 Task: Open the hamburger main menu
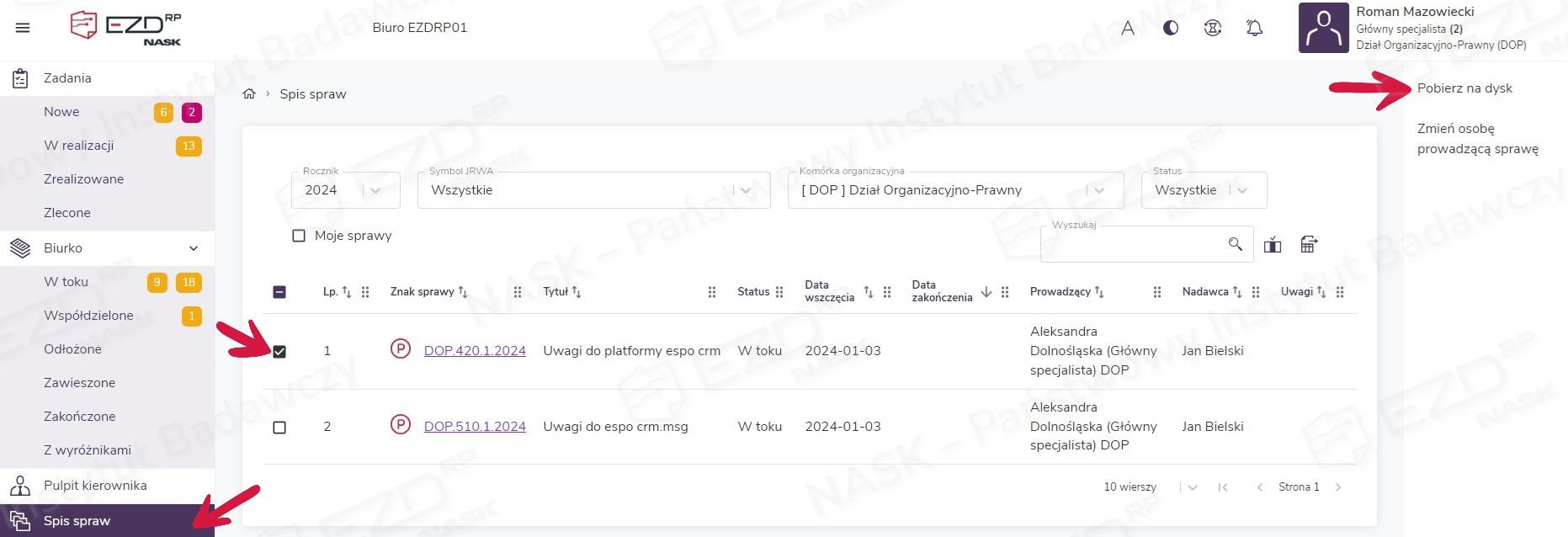pyautogui.click(x=23, y=28)
